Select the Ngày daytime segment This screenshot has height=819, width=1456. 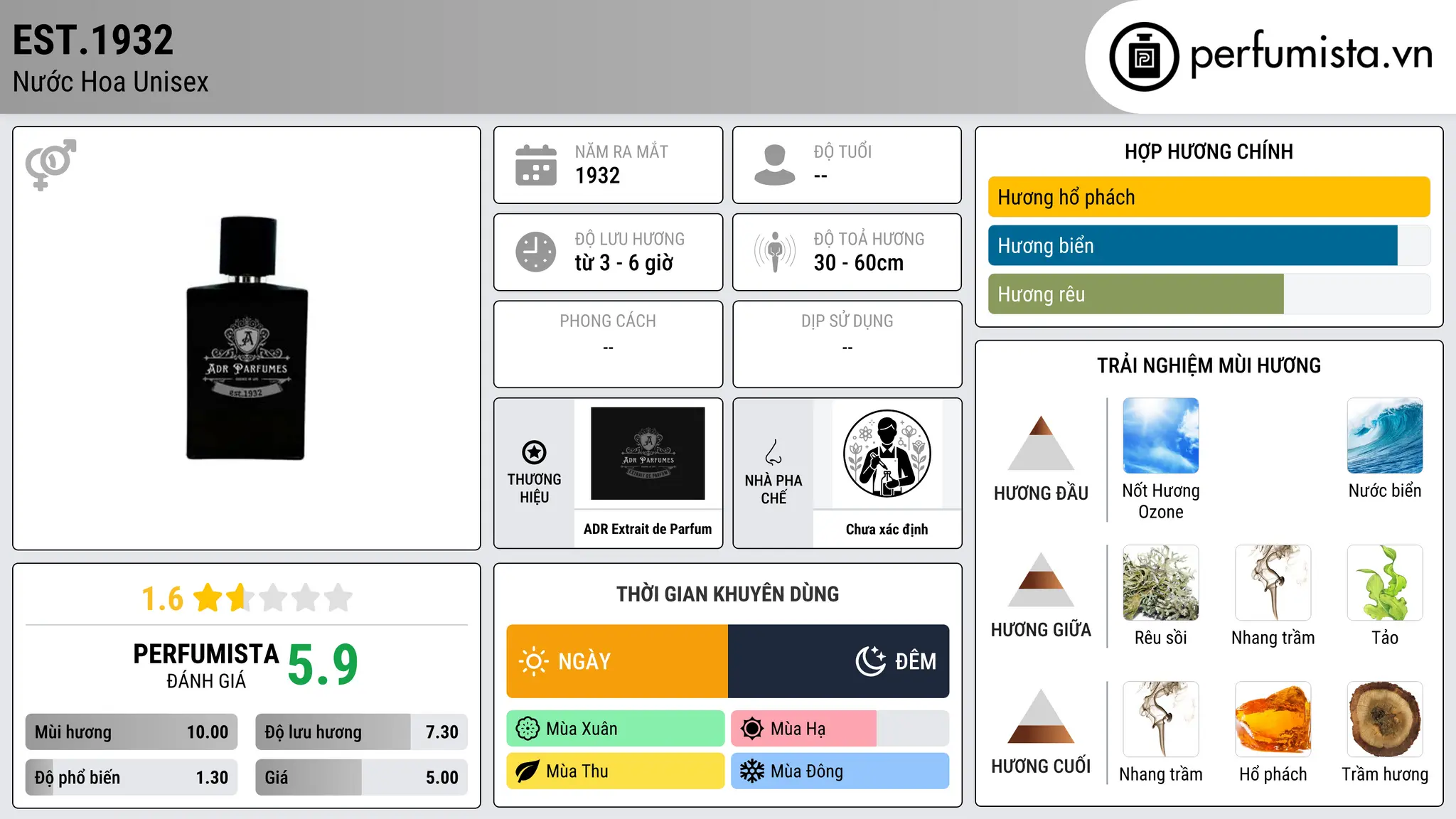point(617,661)
